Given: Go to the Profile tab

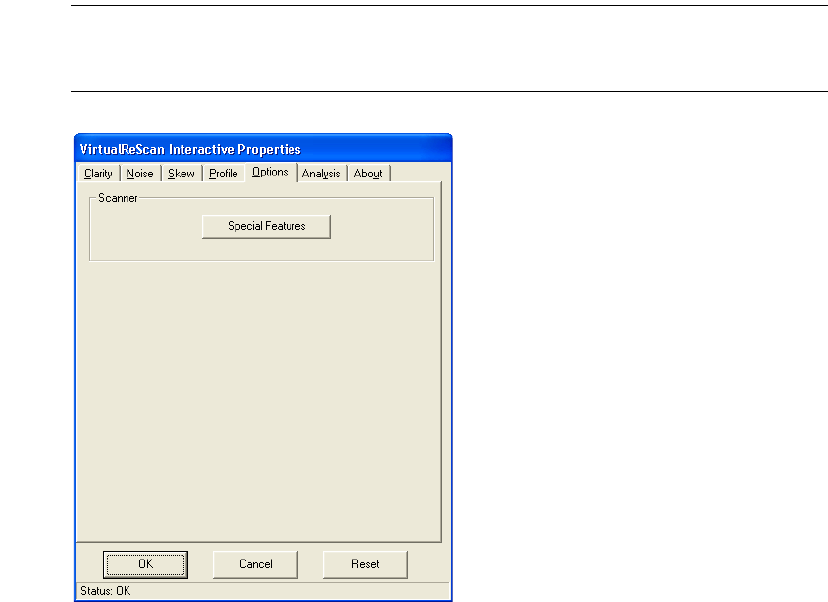Looking at the screenshot, I should pos(223,173).
